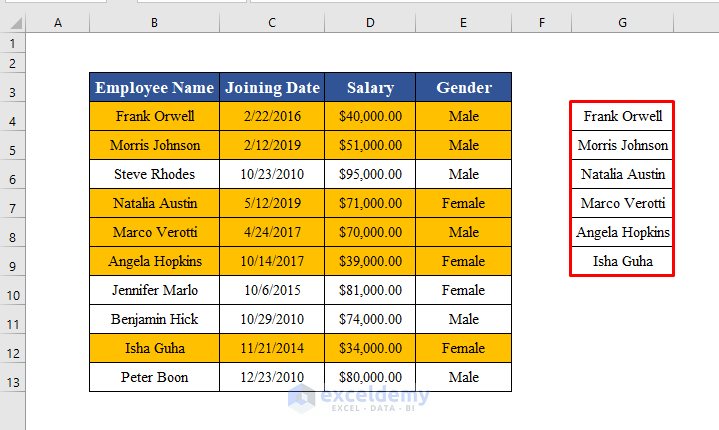Click the Employee Name header cell

point(155,88)
